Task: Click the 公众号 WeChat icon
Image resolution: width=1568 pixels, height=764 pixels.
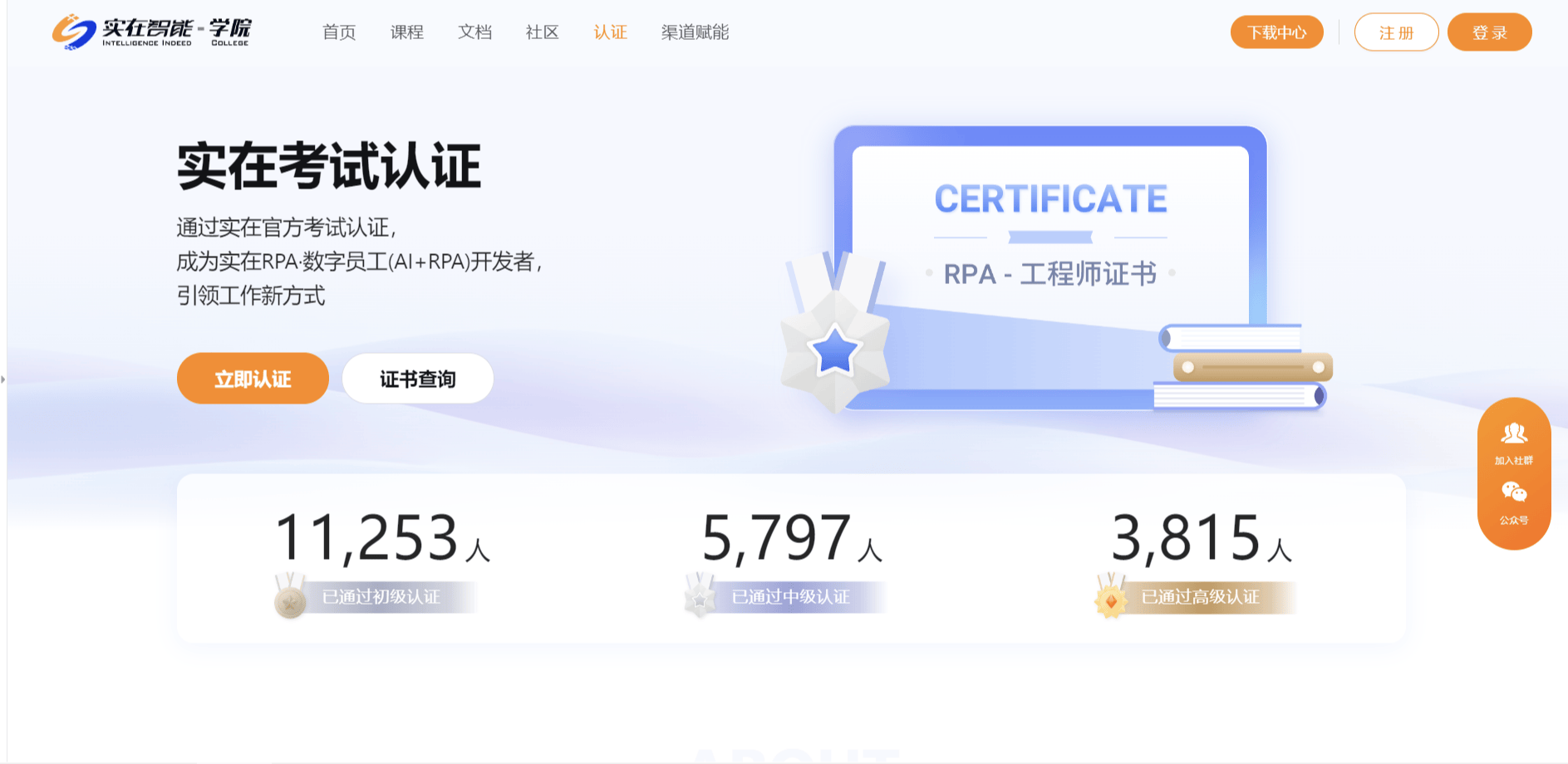Action: [x=1513, y=493]
